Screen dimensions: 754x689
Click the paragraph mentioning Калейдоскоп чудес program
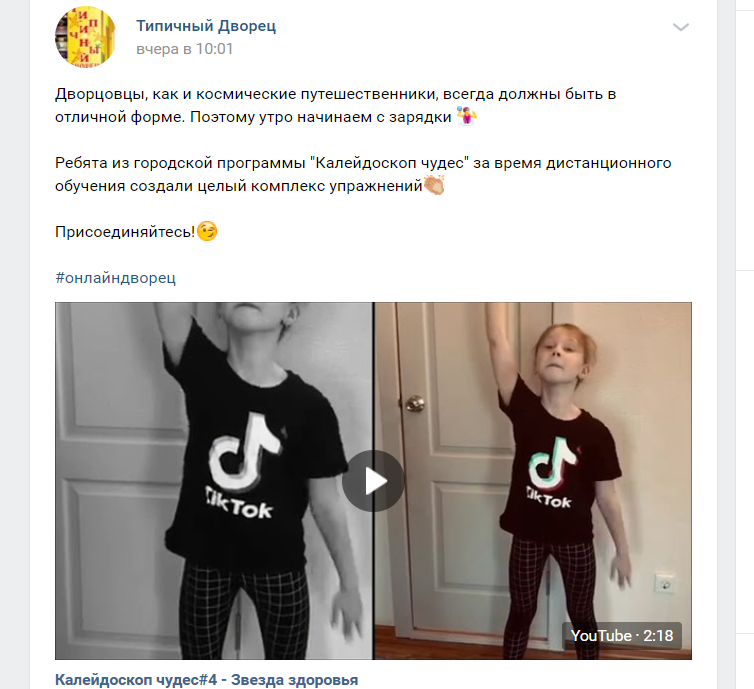click(x=363, y=174)
